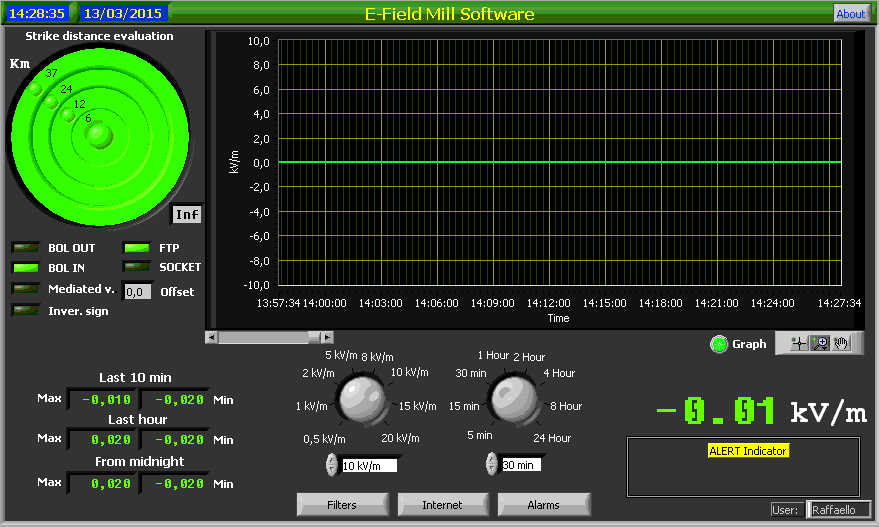The image size is (879, 527).
Task: Toggle the Inver. sign switch
Action: [x=26, y=310]
